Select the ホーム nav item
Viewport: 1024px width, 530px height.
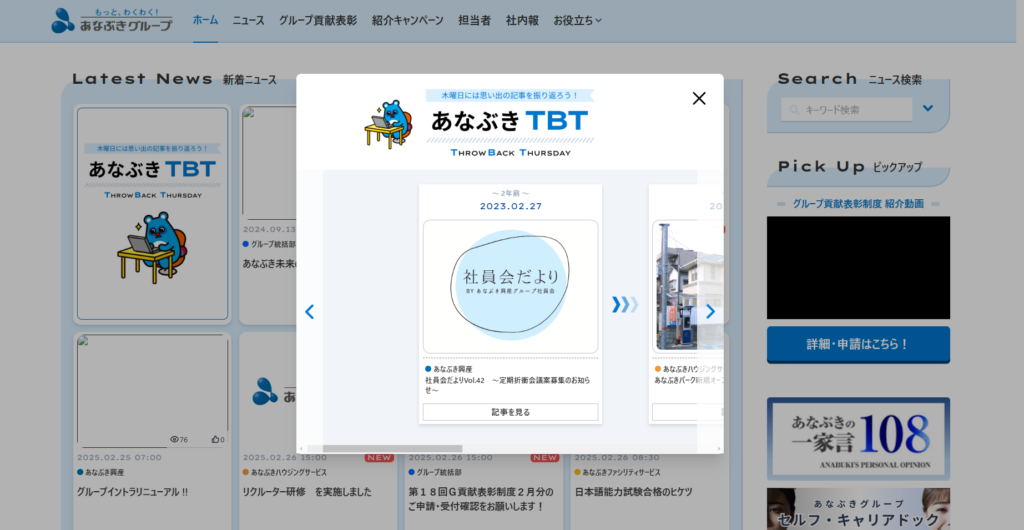(205, 20)
